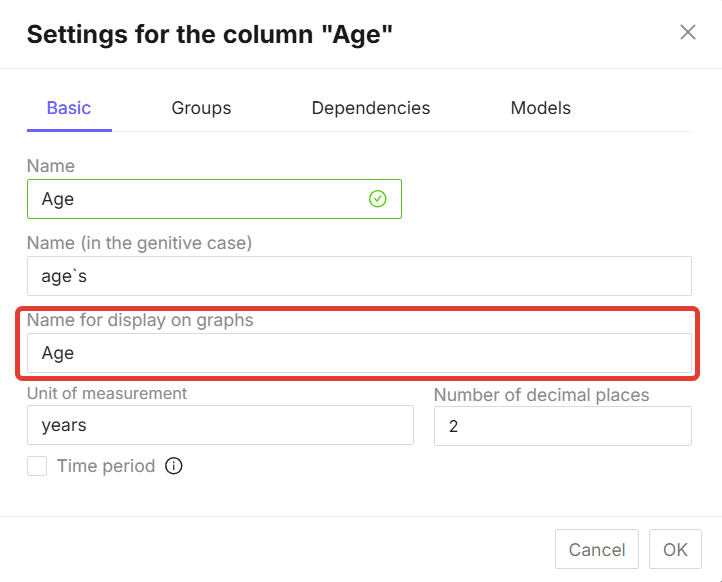Click the genitive case name field
Image resolution: width=722 pixels, height=582 pixels.
click(x=359, y=276)
